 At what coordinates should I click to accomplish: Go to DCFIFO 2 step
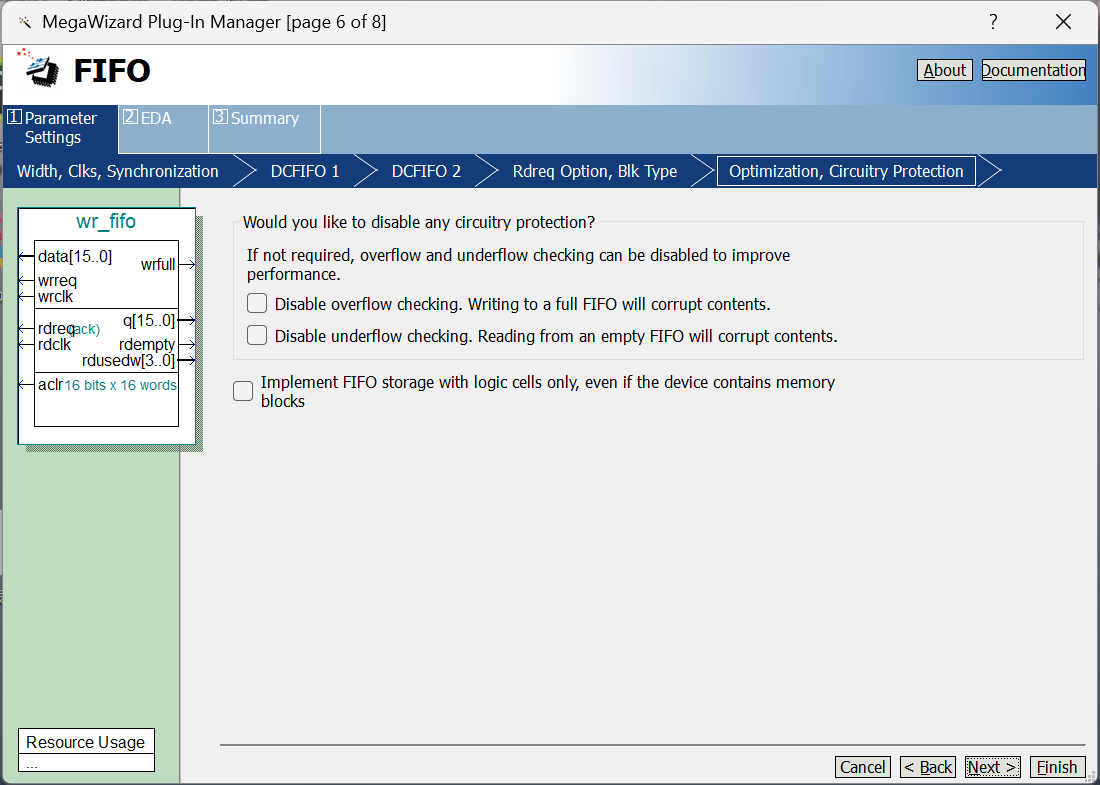pos(426,171)
